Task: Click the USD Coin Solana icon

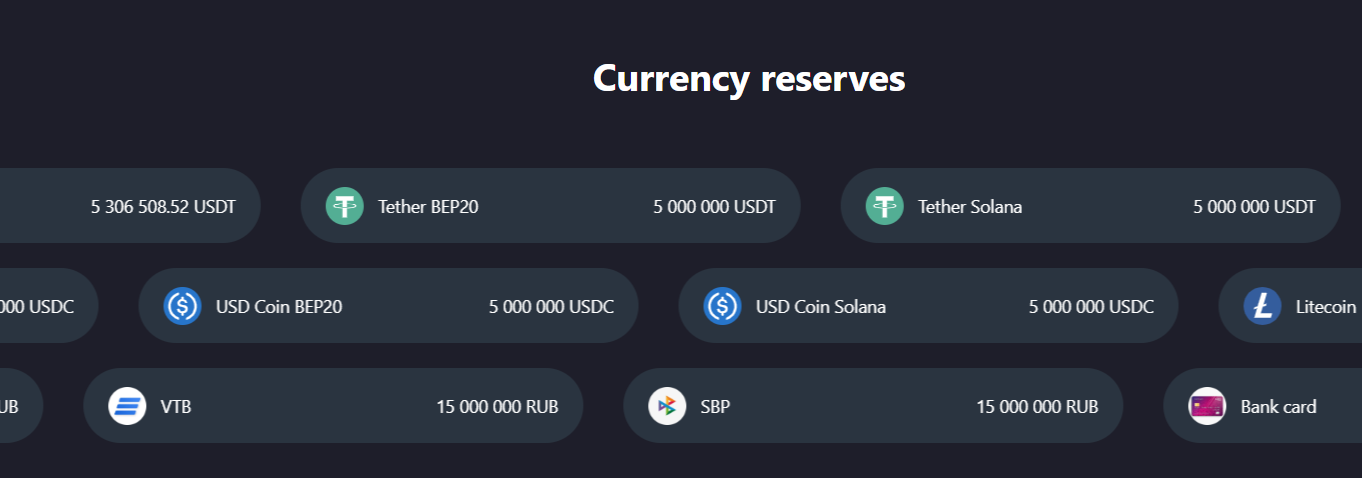Action: pyautogui.click(x=723, y=306)
